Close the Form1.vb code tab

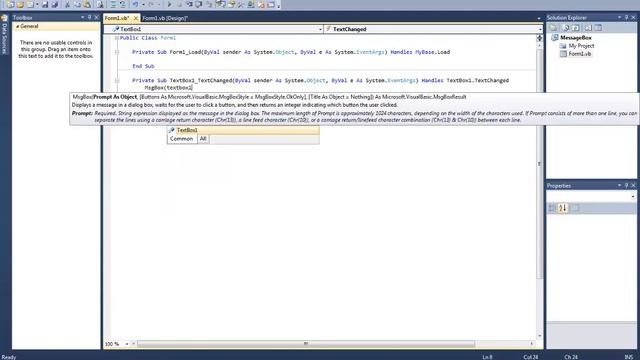point(136,18)
